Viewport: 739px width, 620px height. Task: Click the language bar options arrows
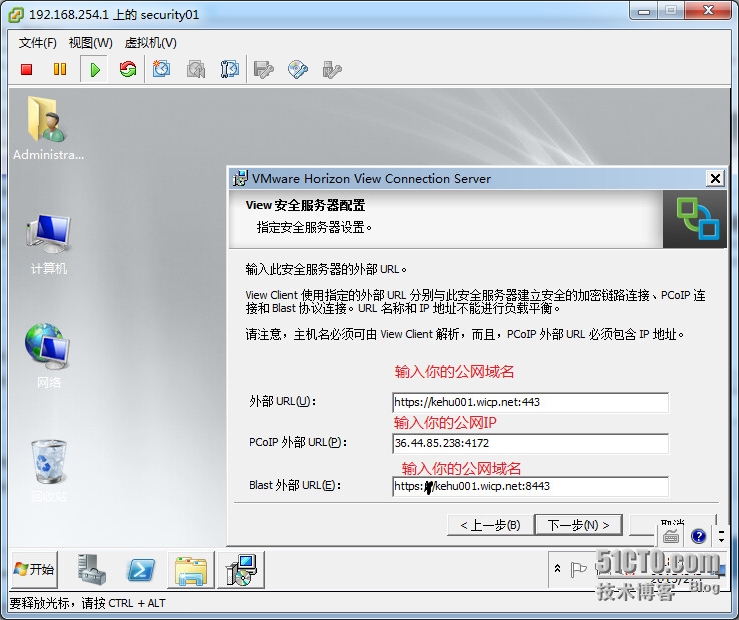coord(721,536)
